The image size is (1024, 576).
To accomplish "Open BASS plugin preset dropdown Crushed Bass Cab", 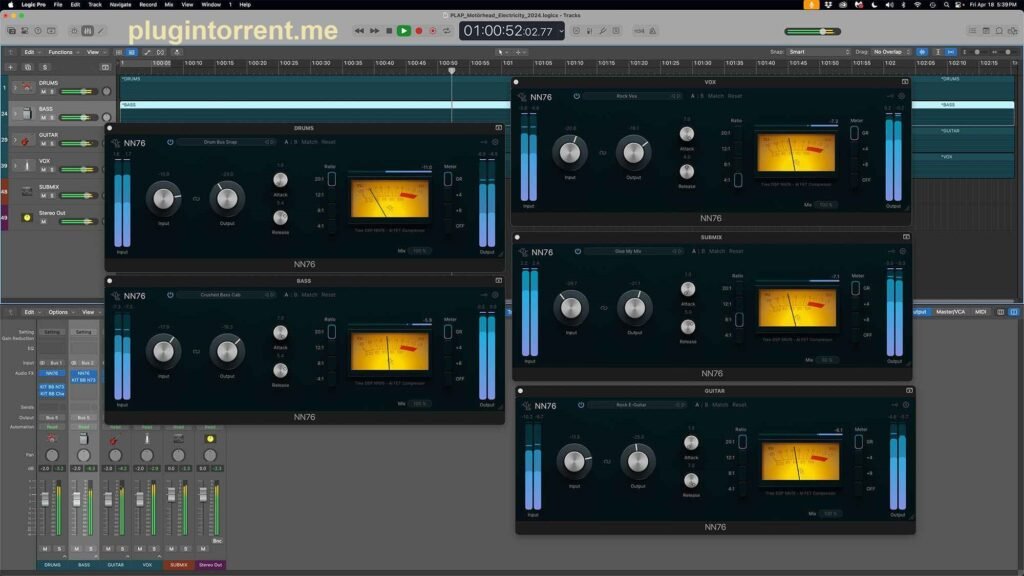I will click(226, 295).
